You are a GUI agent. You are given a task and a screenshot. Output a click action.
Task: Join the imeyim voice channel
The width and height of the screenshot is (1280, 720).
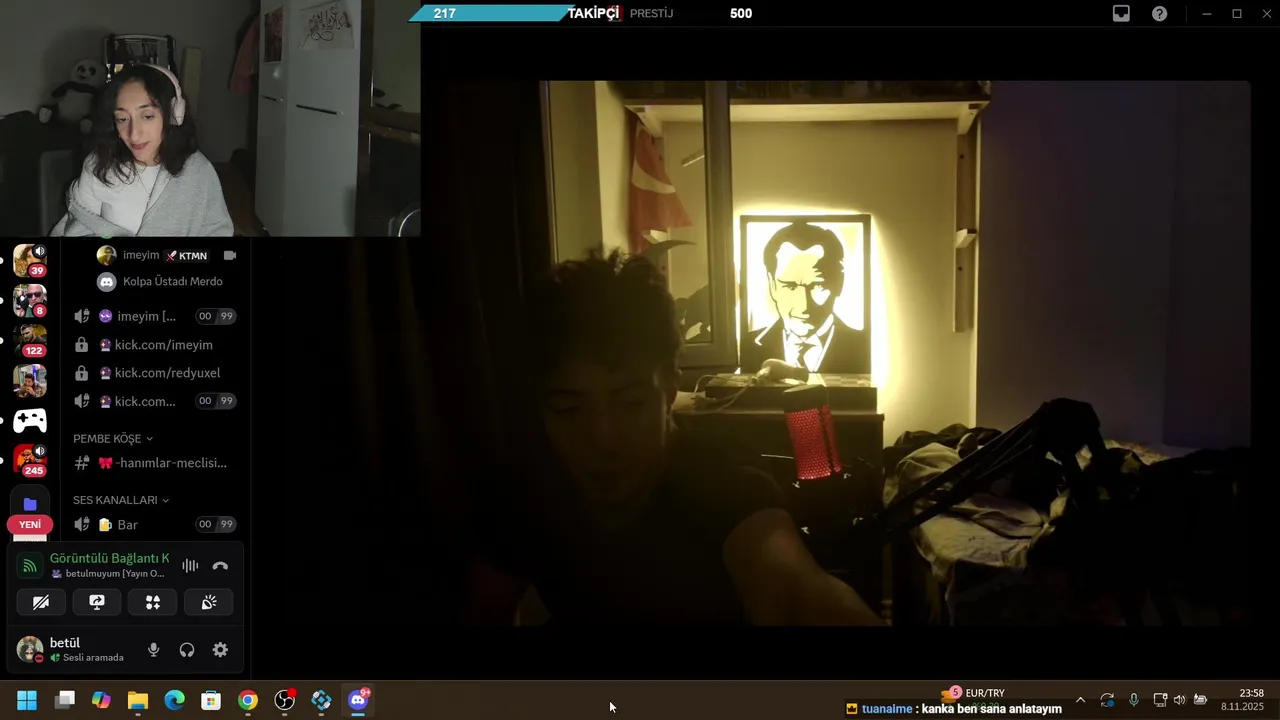tap(155, 316)
